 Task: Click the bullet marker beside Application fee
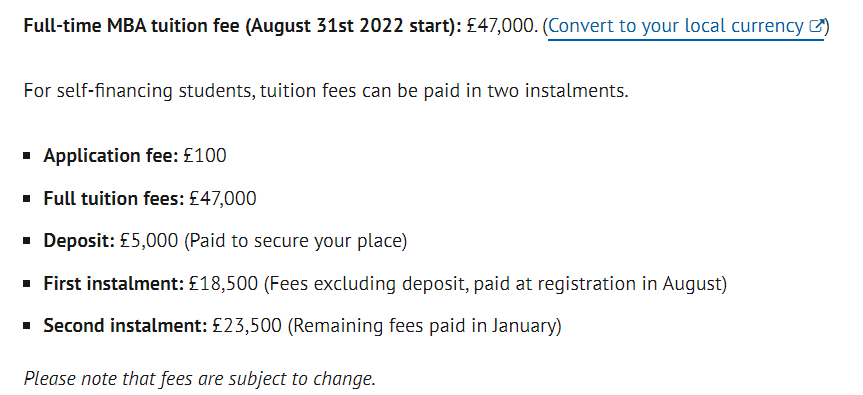click(27, 156)
